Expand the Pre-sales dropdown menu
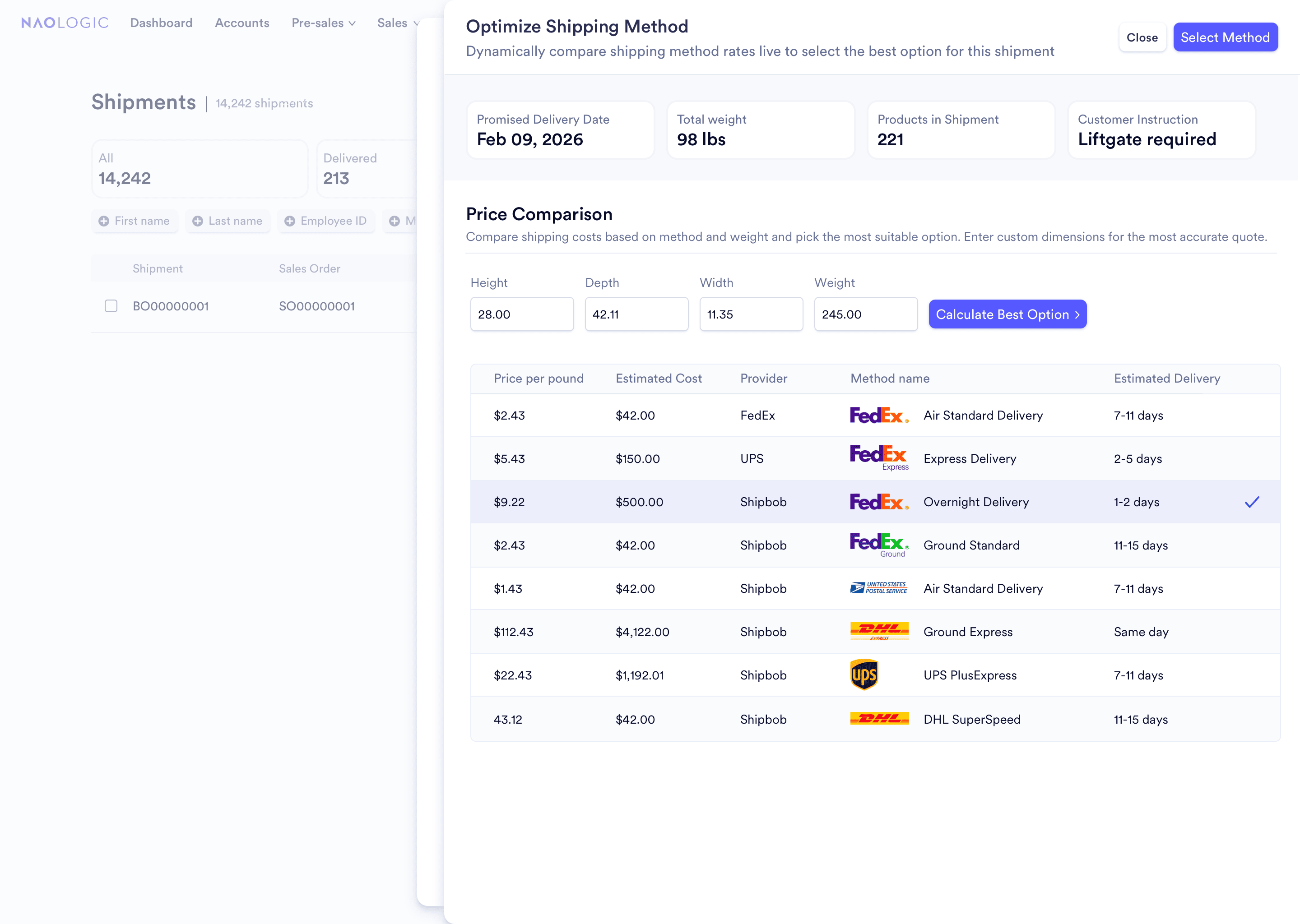Screen dimensions: 1300x924 pos(323,23)
